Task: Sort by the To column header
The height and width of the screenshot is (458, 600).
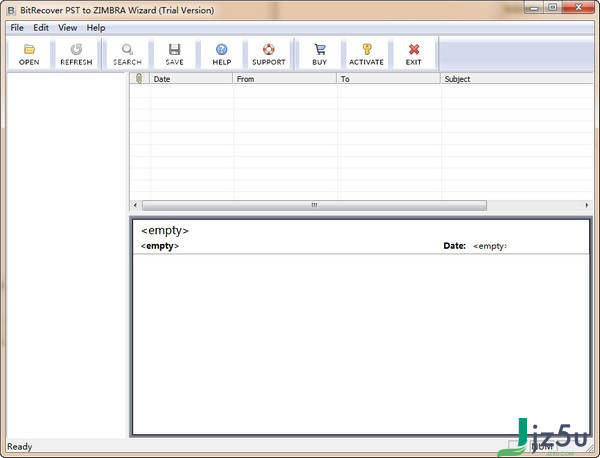Action: pyautogui.click(x=389, y=78)
